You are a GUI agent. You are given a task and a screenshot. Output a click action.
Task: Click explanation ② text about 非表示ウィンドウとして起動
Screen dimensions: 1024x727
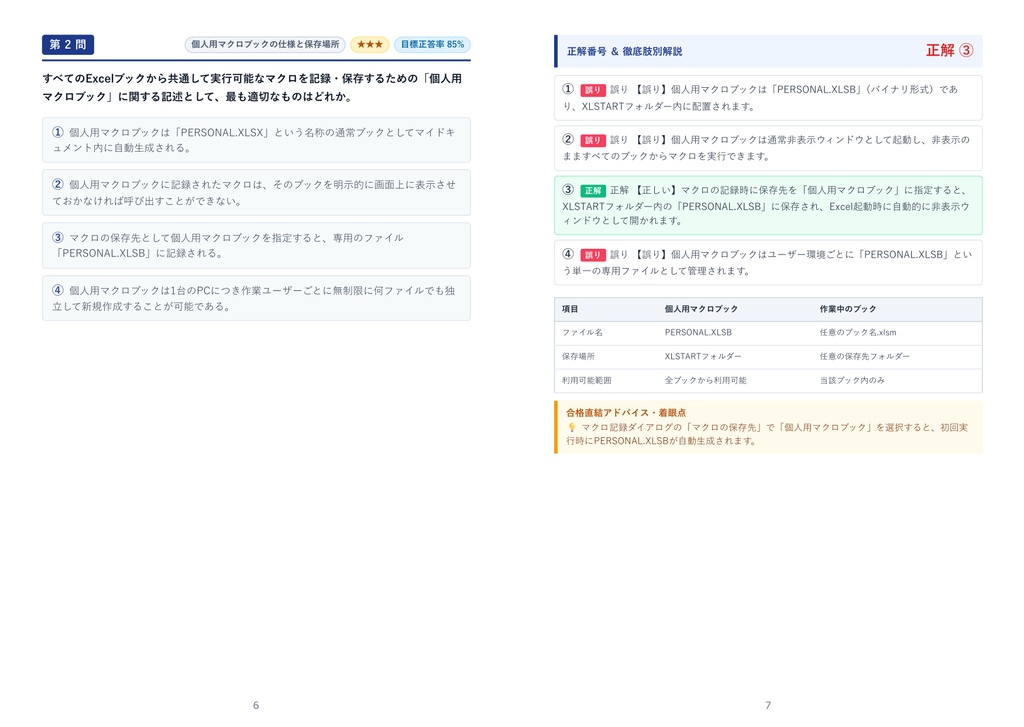(768, 148)
